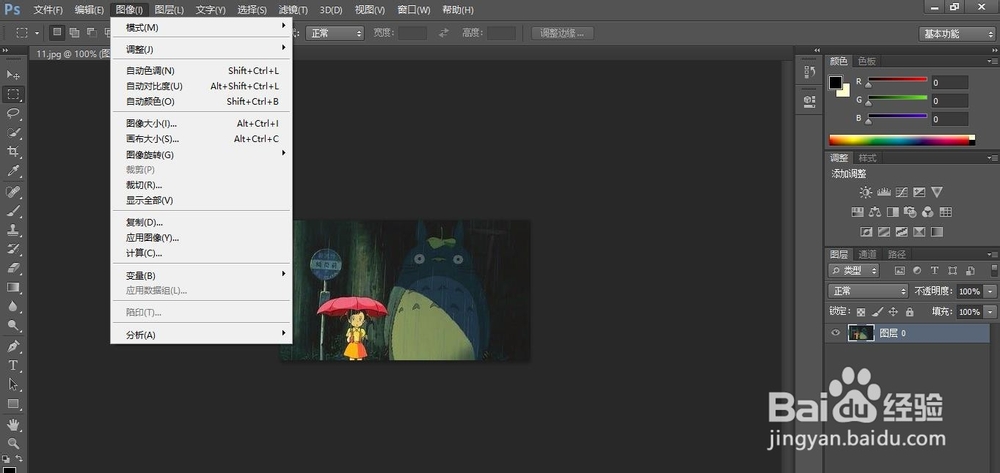Viewport: 1000px width, 473px height.
Task: Swap foreground and background colors in toolbox
Action: coord(19,458)
